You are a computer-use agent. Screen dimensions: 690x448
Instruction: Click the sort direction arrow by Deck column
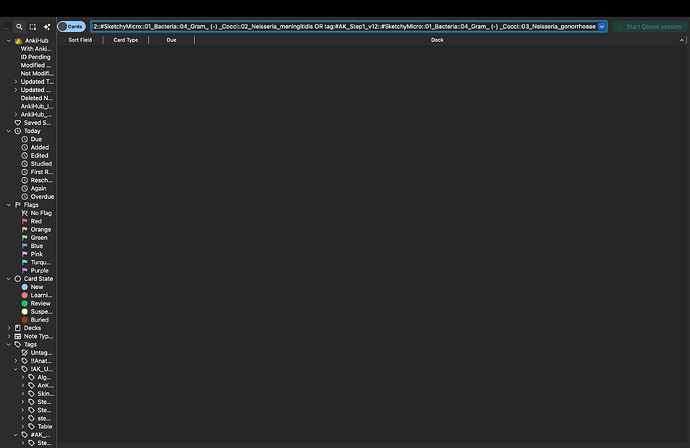(682, 40)
